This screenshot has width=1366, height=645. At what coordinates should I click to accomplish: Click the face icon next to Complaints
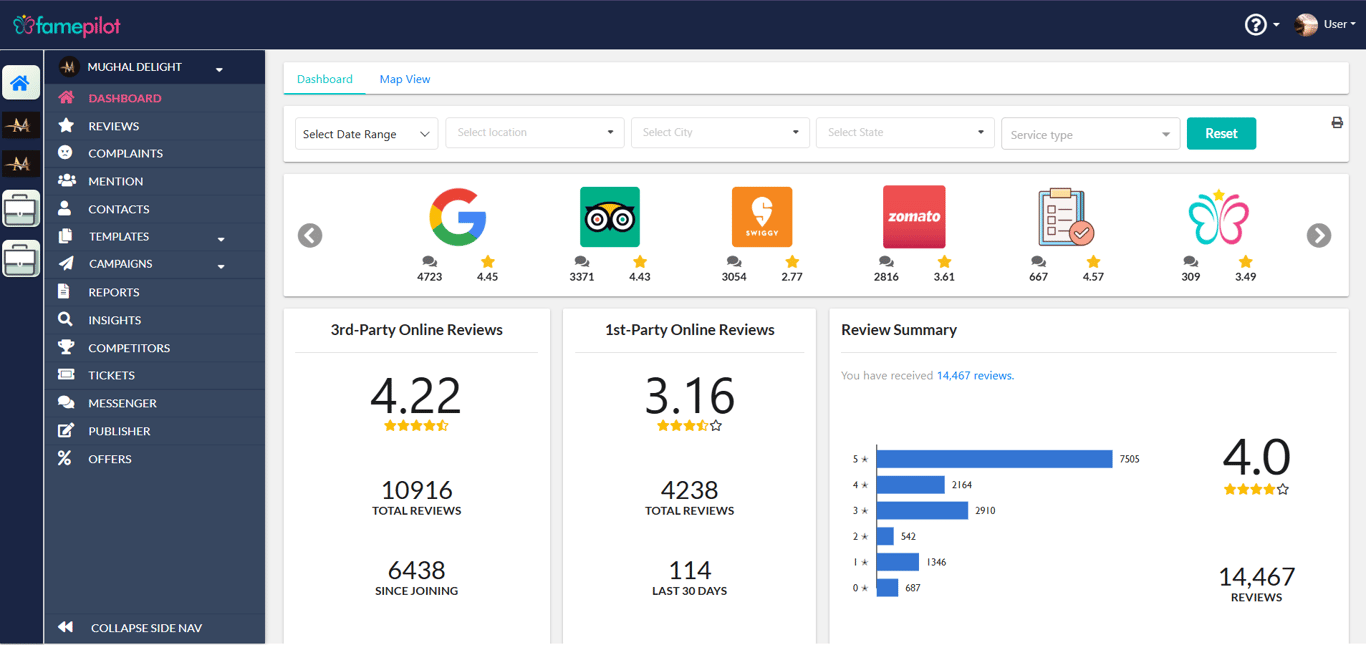pos(65,152)
